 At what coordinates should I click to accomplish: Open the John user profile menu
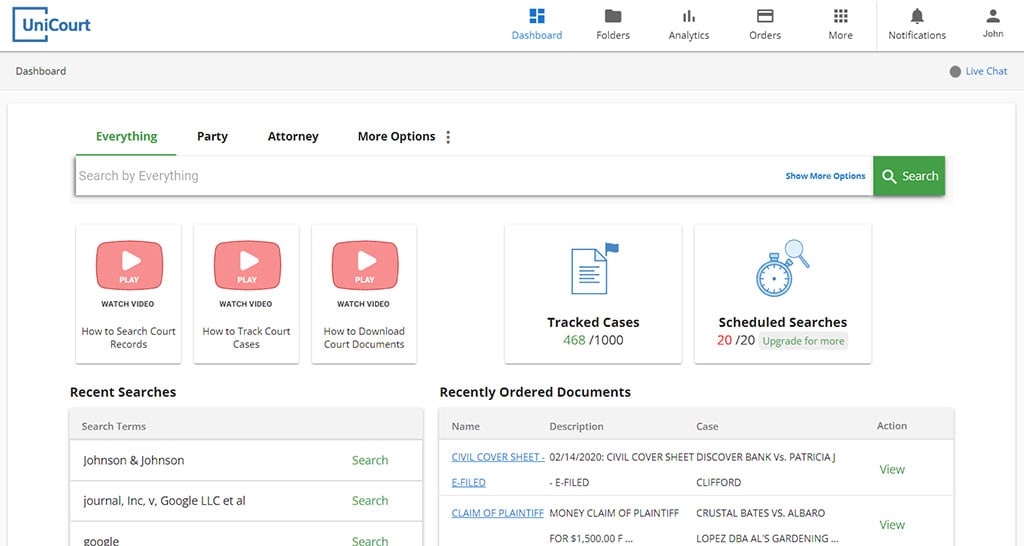point(993,24)
